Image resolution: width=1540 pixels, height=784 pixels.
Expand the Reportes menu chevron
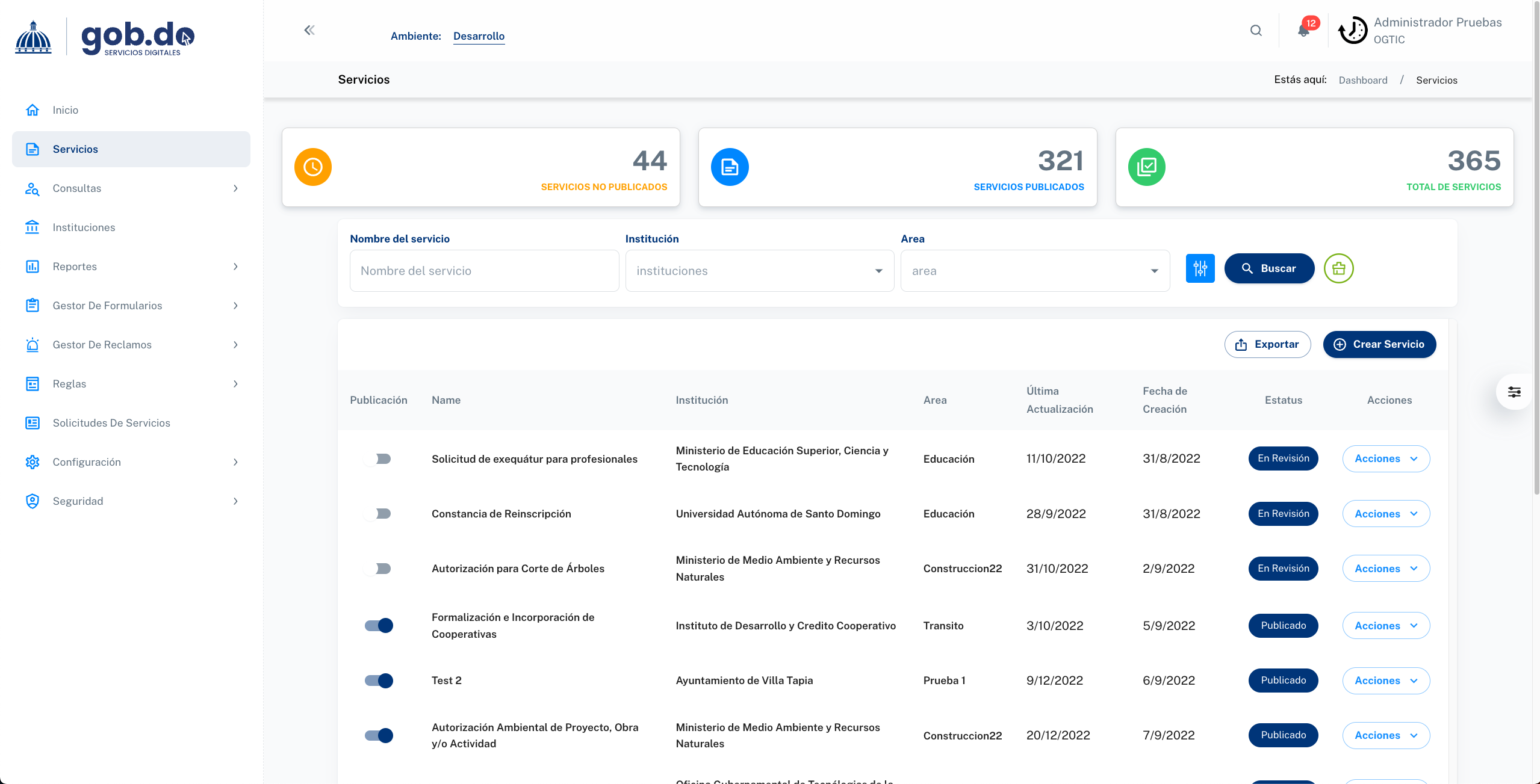pyautogui.click(x=235, y=267)
